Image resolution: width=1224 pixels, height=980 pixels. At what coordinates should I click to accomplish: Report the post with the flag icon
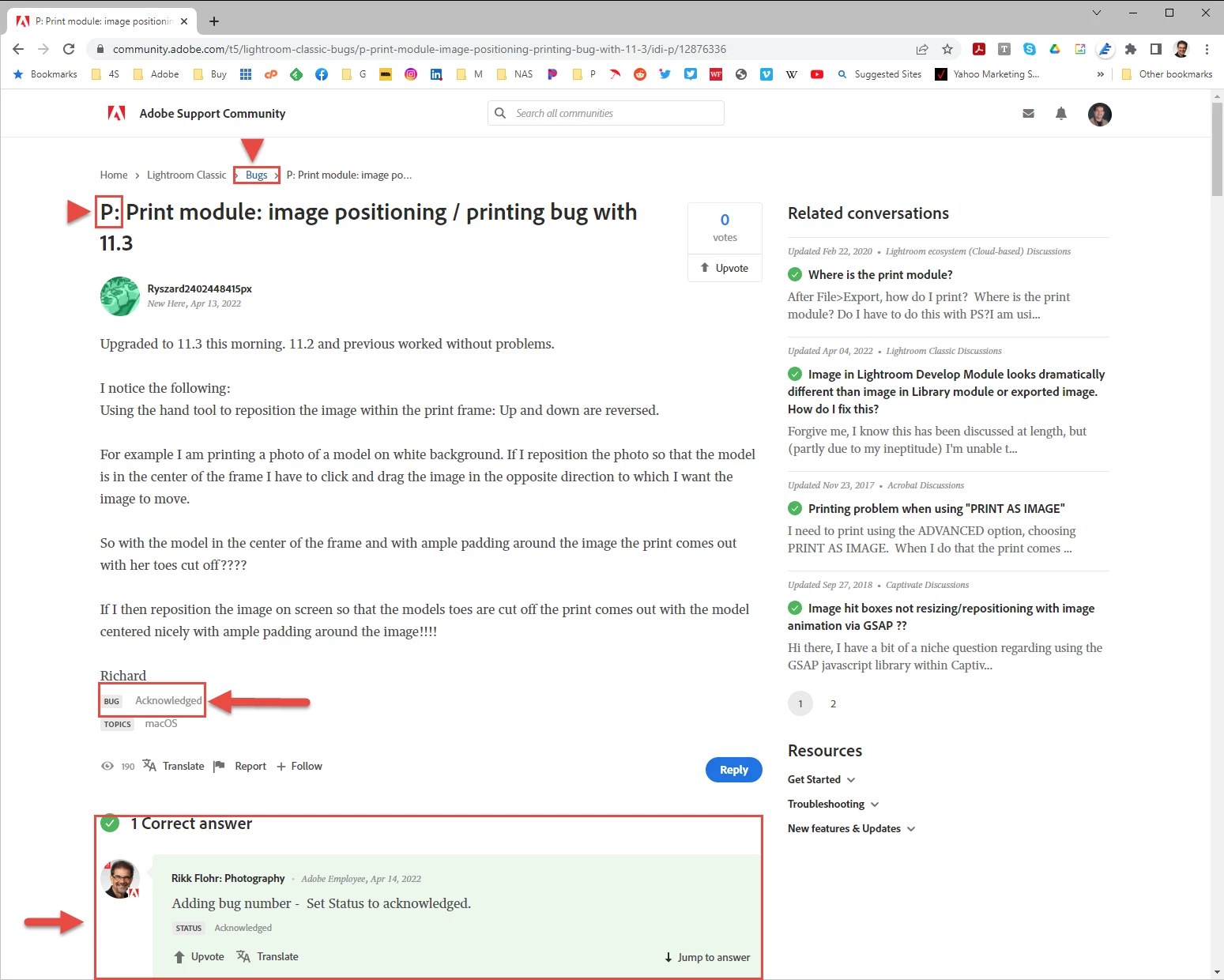pyautogui.click(x=220, y=766)
